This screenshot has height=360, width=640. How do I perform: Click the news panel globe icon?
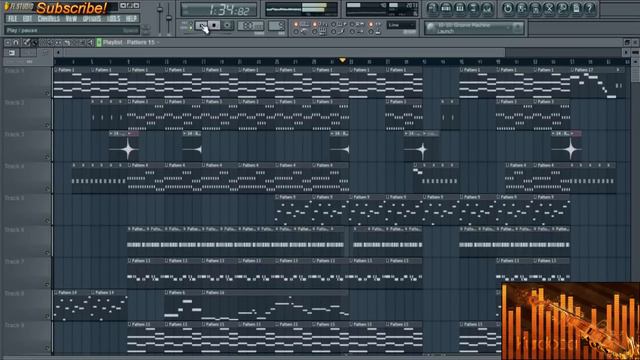point(430,28)
